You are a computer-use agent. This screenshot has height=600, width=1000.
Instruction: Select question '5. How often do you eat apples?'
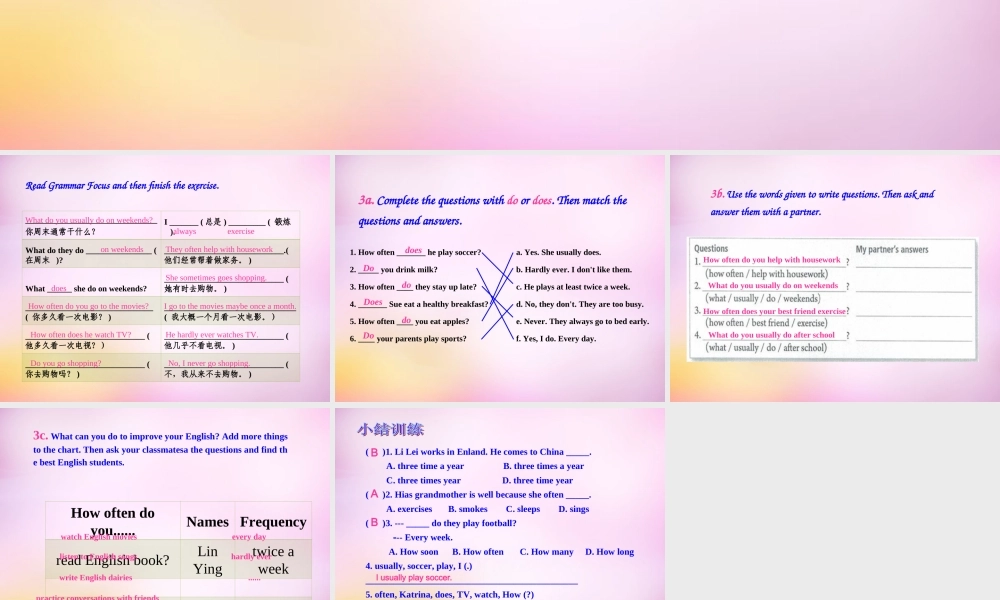409,321
